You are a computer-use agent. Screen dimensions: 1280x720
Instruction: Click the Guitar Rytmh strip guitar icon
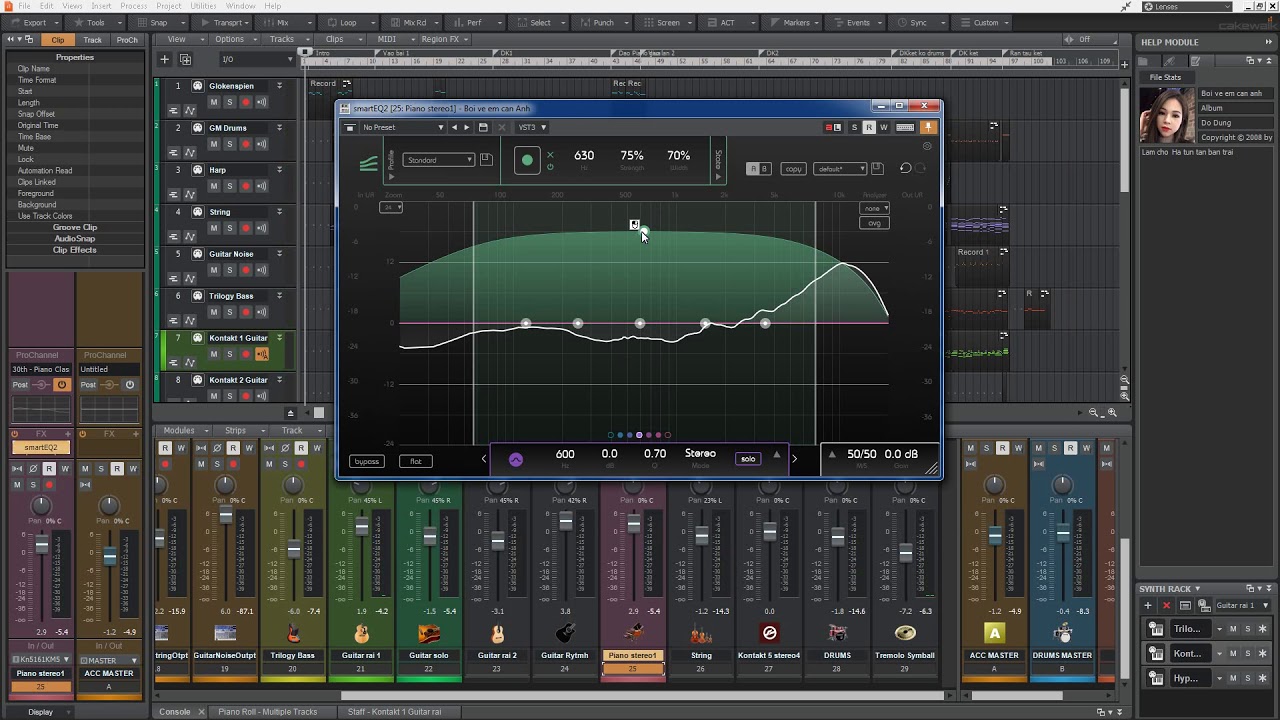[x=565, y=632]
